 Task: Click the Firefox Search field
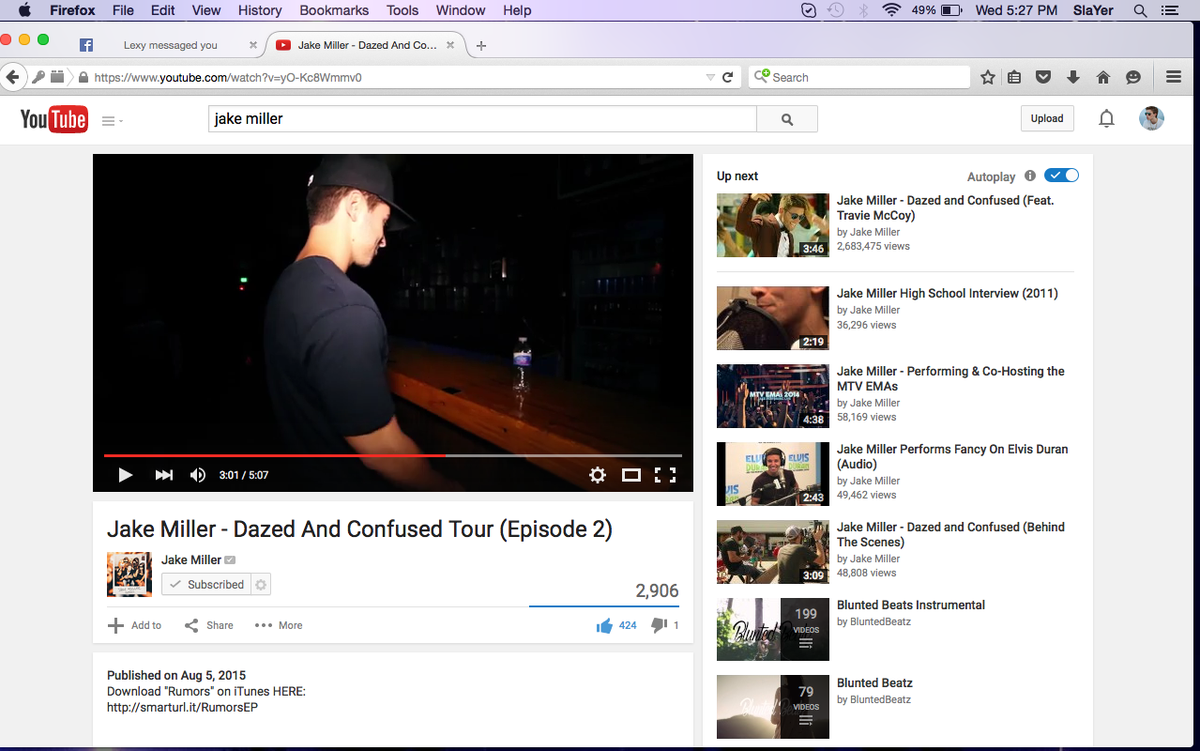click(860, 77)
